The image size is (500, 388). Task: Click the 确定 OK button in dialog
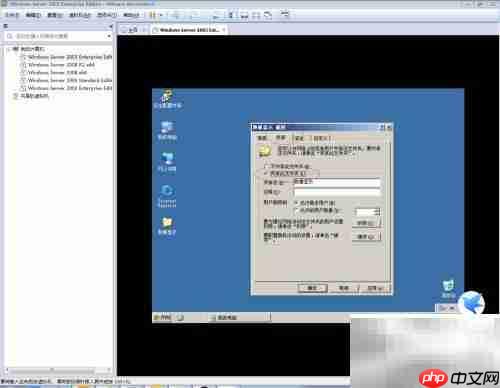pos(312,288)
